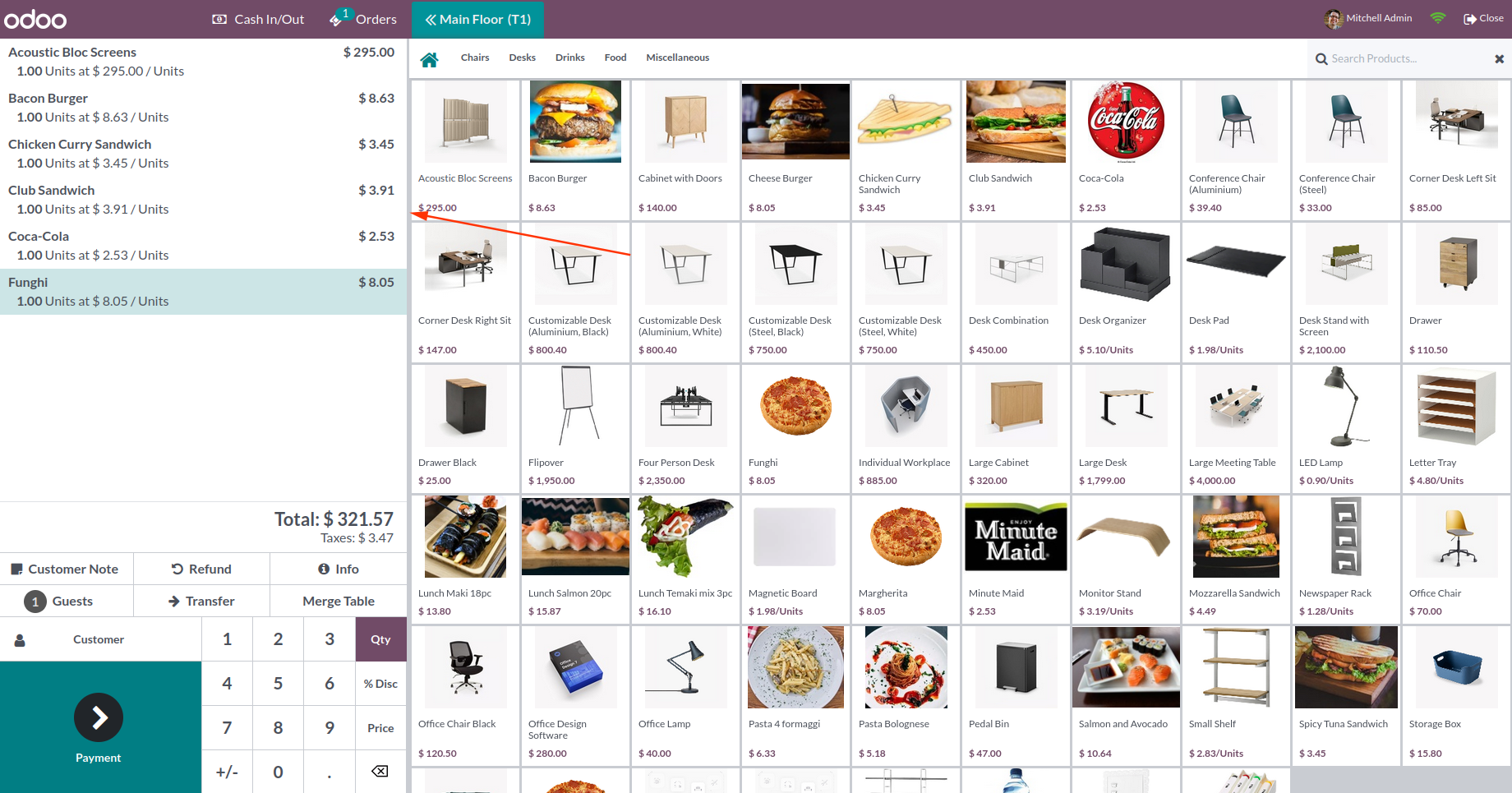Select the Food category tab
Image resolution: width=1512 pixels, height=793 pixels.
pos(615,58)
